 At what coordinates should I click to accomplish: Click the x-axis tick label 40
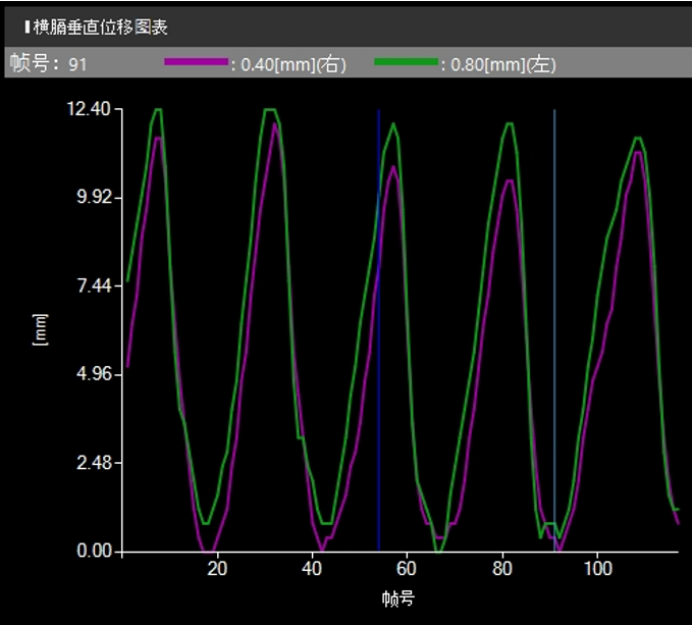(312, 569)
